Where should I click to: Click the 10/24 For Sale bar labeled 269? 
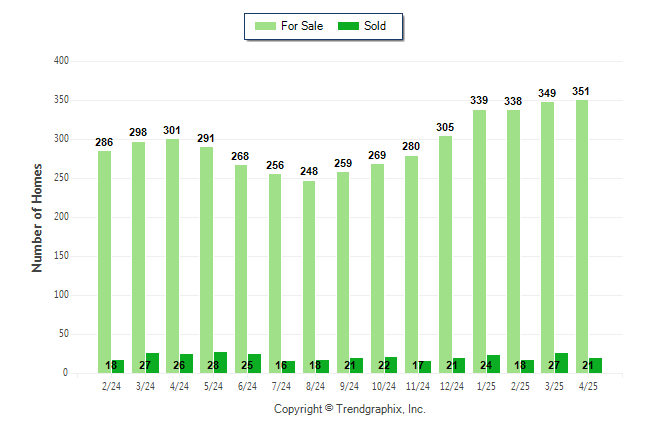tap(377, 269)
